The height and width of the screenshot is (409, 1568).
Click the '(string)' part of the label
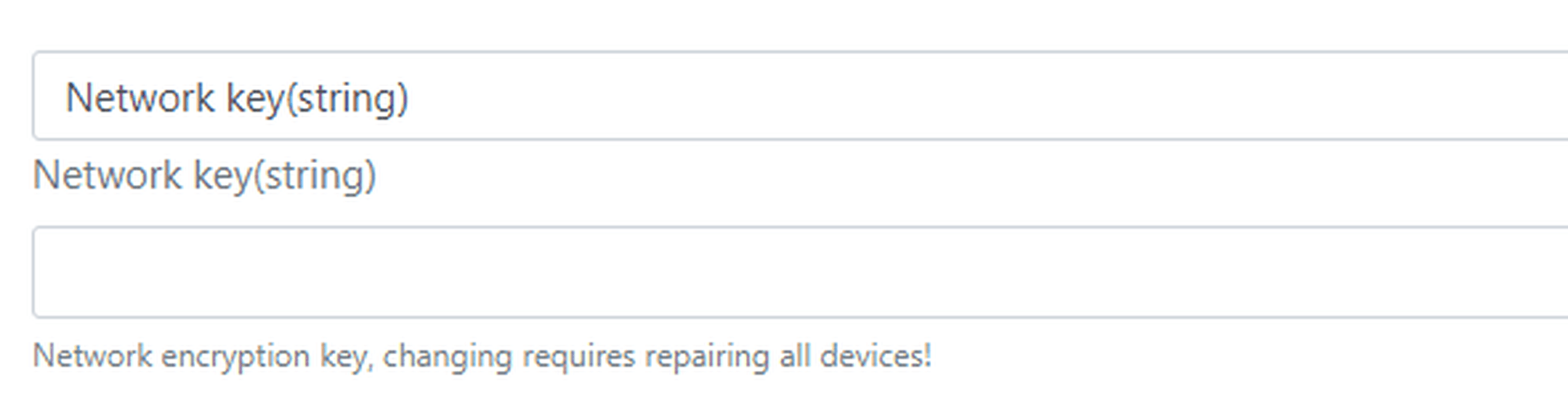(x=315, y=176)
